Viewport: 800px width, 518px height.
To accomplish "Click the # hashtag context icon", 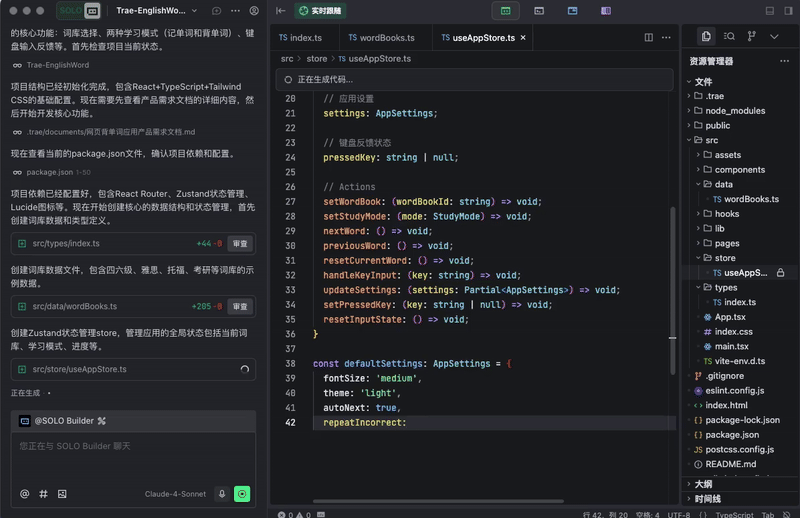I will coord(43,494).
